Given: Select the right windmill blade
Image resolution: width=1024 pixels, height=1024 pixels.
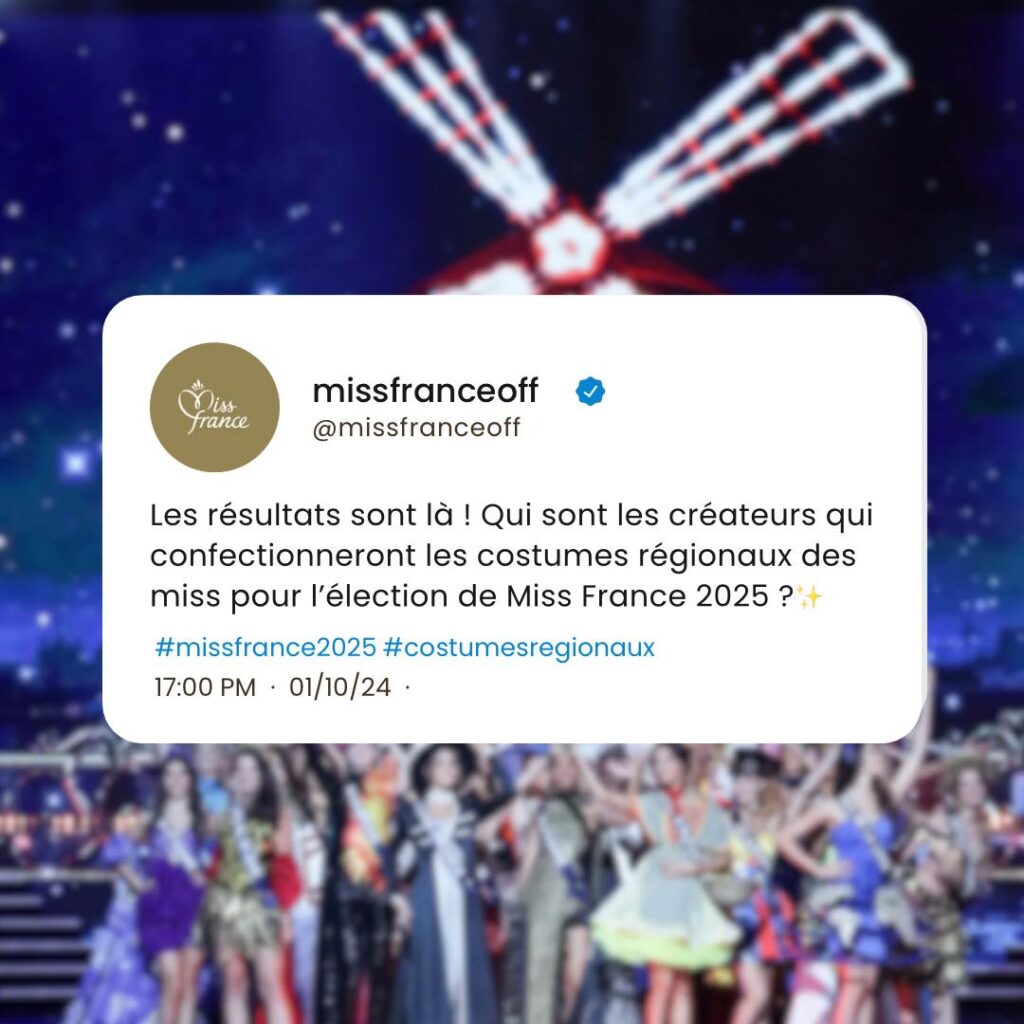Looking at the screenshot, I should [x=751, y=118].
